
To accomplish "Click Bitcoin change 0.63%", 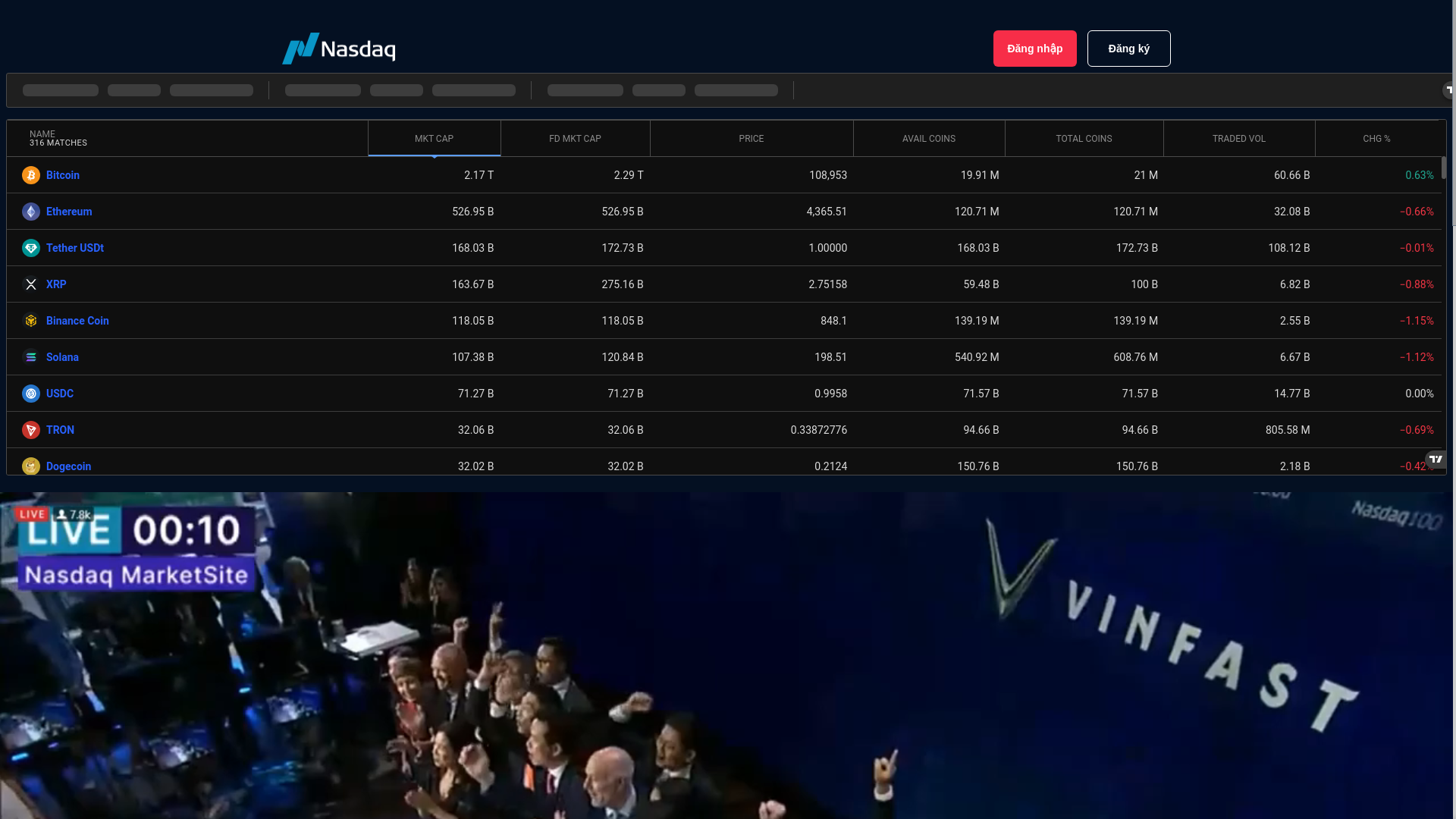I will click(1420, 175).
